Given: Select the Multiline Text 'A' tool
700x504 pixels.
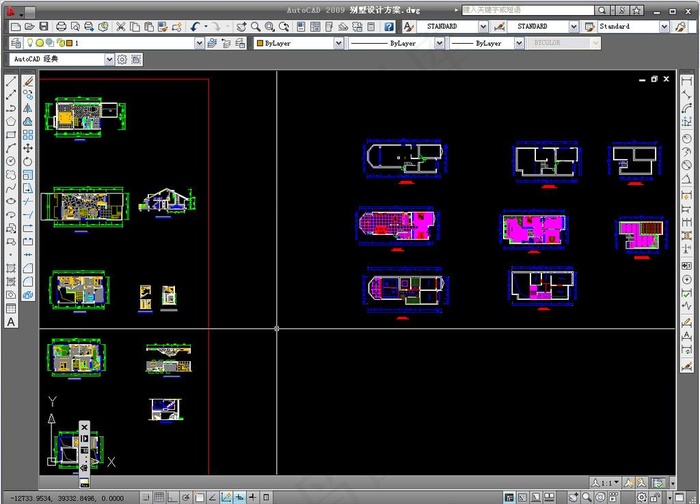Looking at the screenshot, I should pyautogui.click(x=11, y=322).
